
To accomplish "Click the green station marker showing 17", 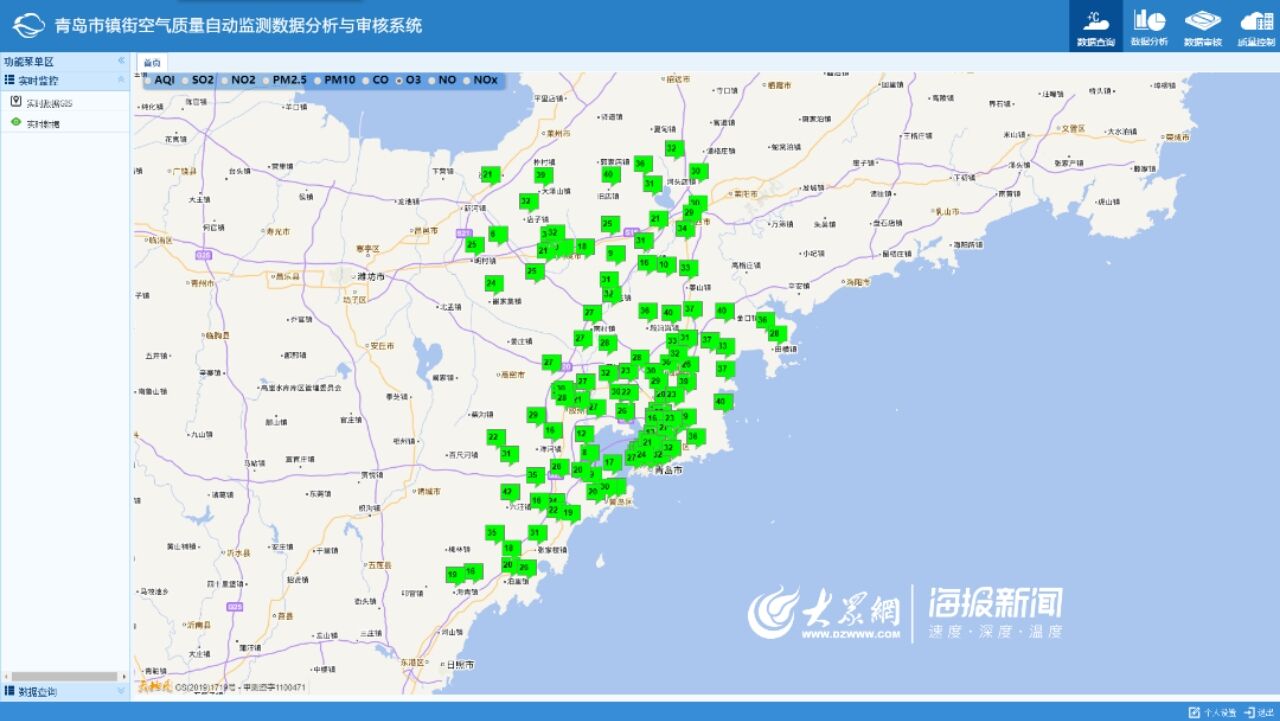I will coord(611,463).
